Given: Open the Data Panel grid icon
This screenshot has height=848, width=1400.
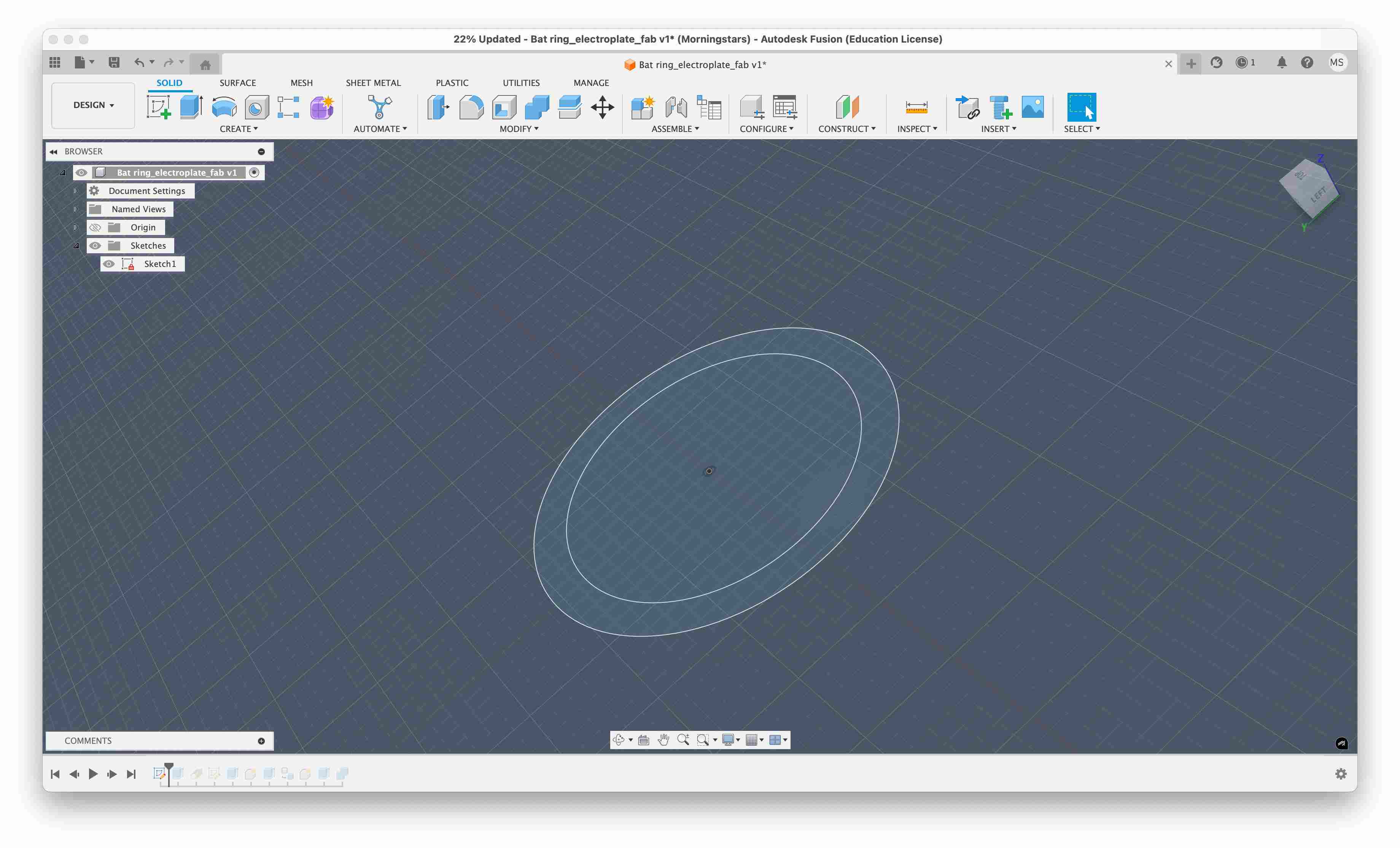Looking at the screenshot, I should pos(54,62).
